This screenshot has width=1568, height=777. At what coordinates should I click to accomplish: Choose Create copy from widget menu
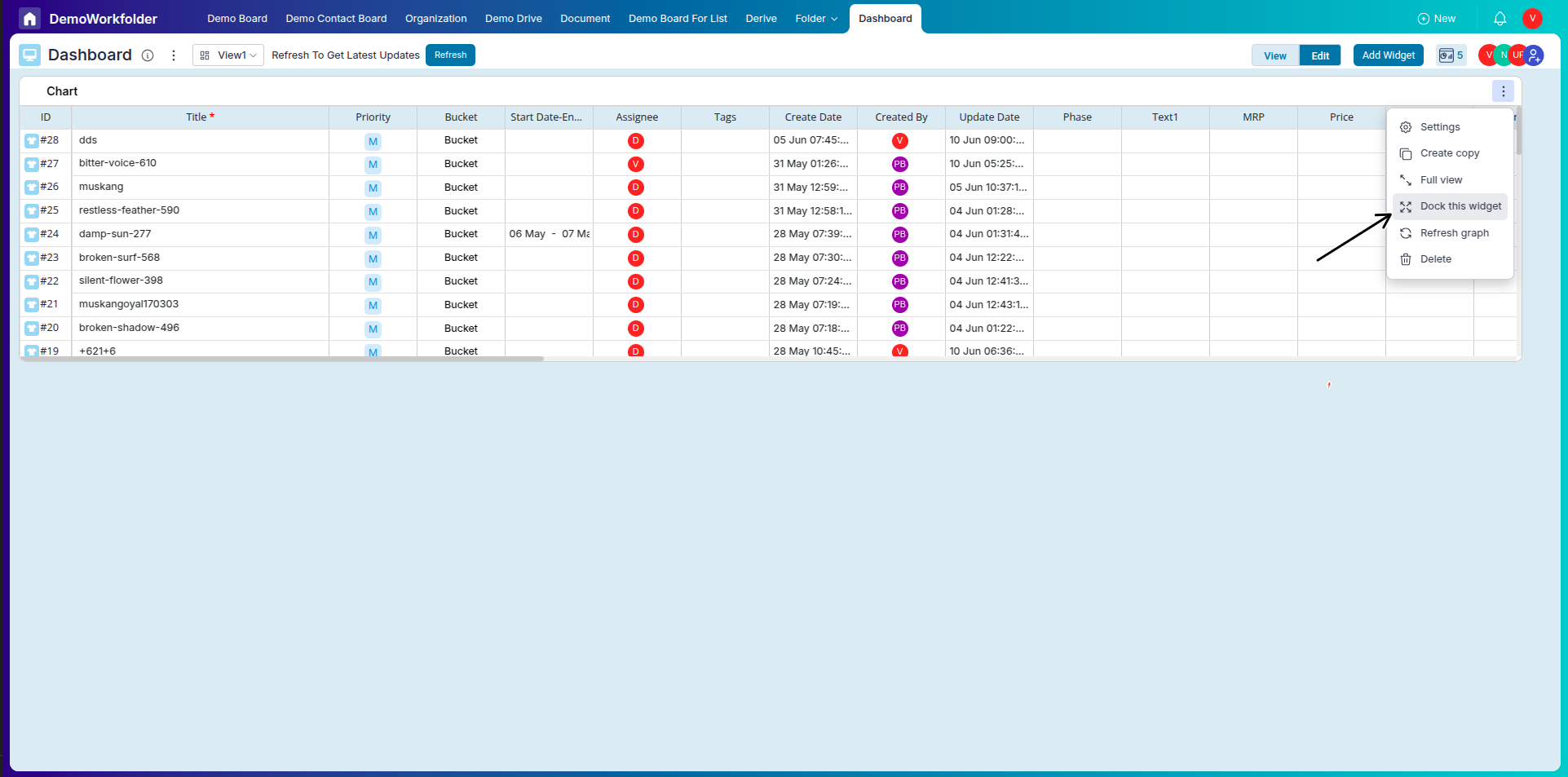[x=1450, y=153]
